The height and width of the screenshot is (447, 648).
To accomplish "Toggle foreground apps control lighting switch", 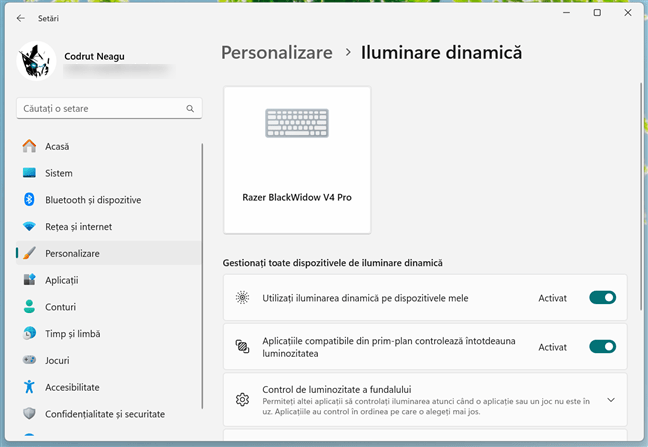I will (x=602, y=347).
